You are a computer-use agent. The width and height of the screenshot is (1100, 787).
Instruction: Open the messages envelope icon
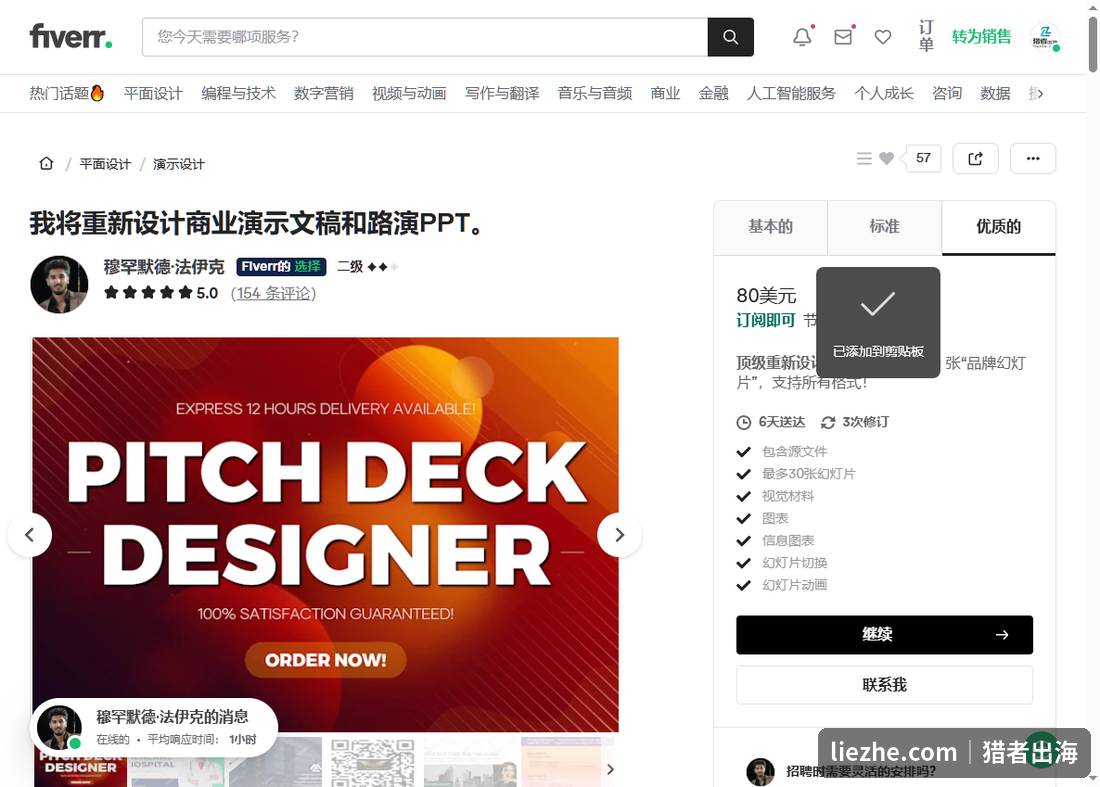(x=843, y=37)
